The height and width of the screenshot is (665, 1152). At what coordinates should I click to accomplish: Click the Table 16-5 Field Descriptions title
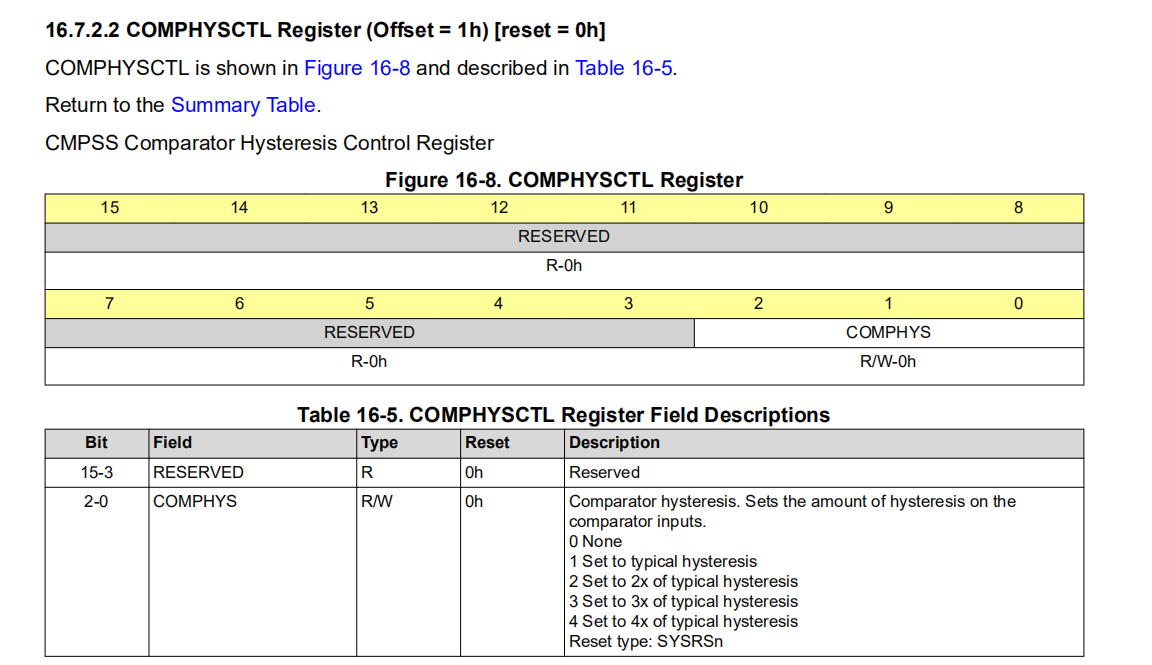click(563, 414)
